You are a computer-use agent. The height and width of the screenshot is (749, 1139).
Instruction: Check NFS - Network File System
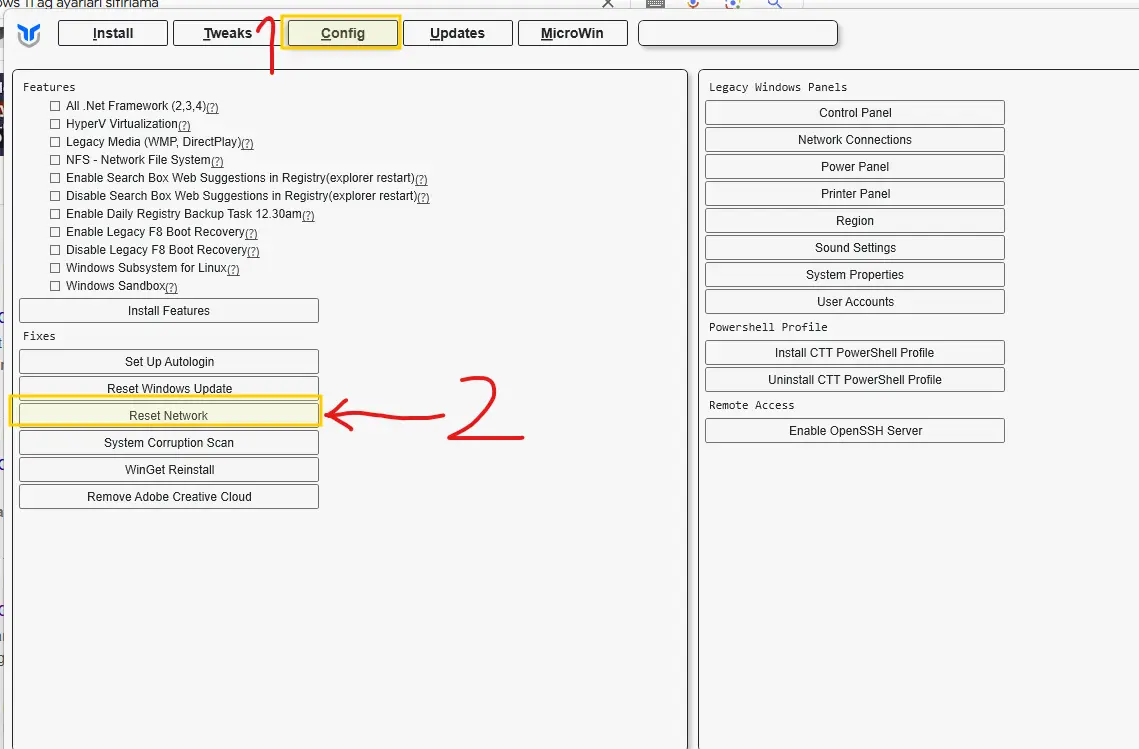54,160
